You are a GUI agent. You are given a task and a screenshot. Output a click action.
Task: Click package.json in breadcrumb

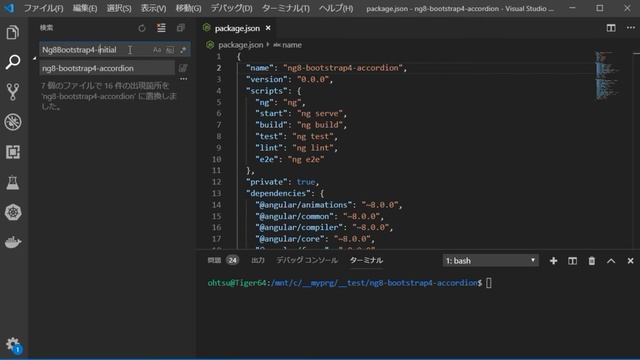click(x=240, y=45)
